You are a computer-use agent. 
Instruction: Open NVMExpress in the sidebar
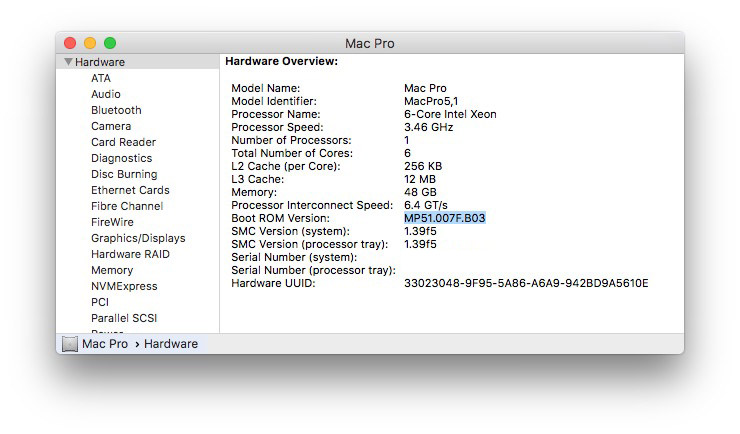point(124,286)
